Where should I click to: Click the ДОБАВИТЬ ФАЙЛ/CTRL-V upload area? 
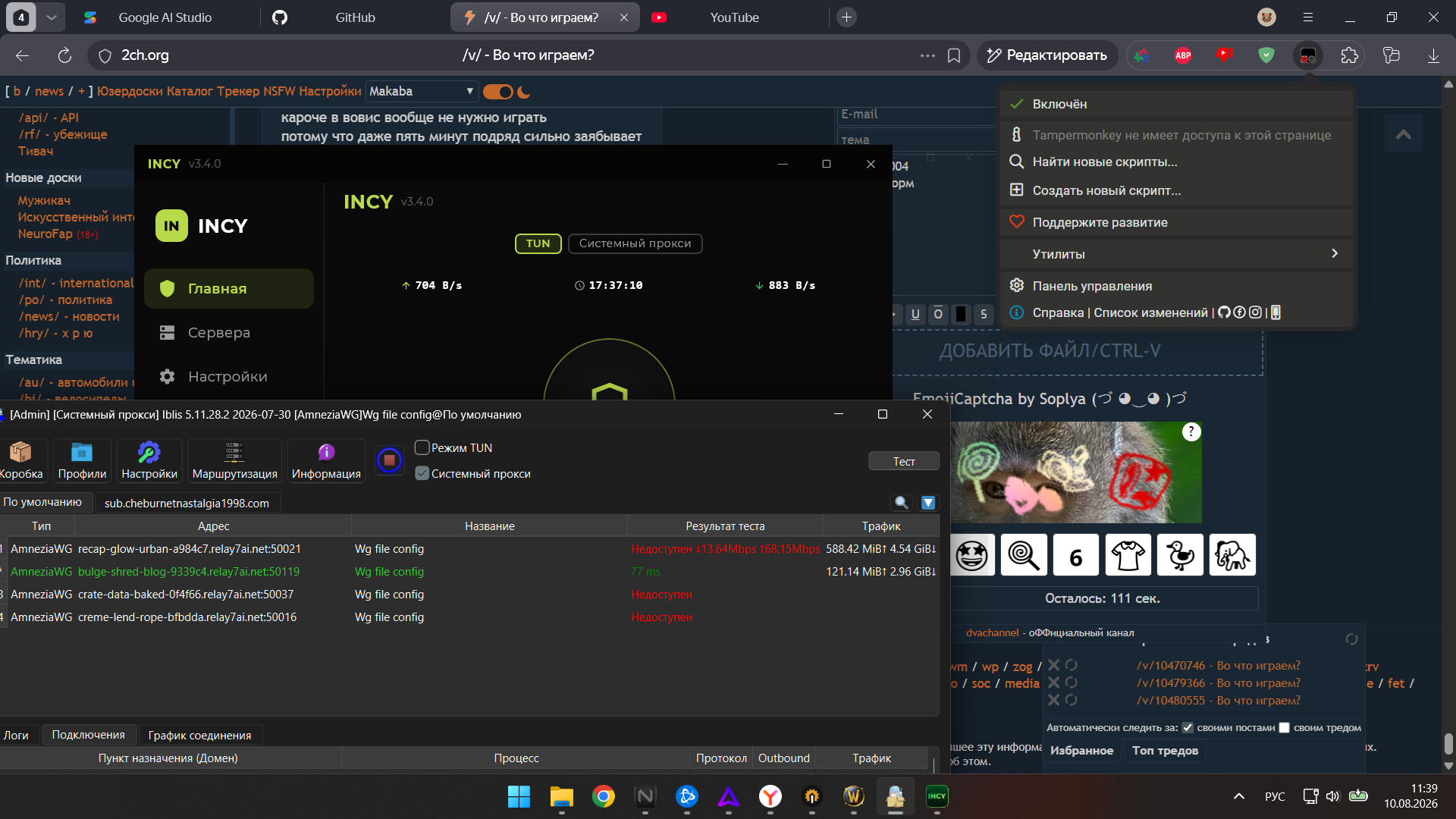tap(1077, 351)
